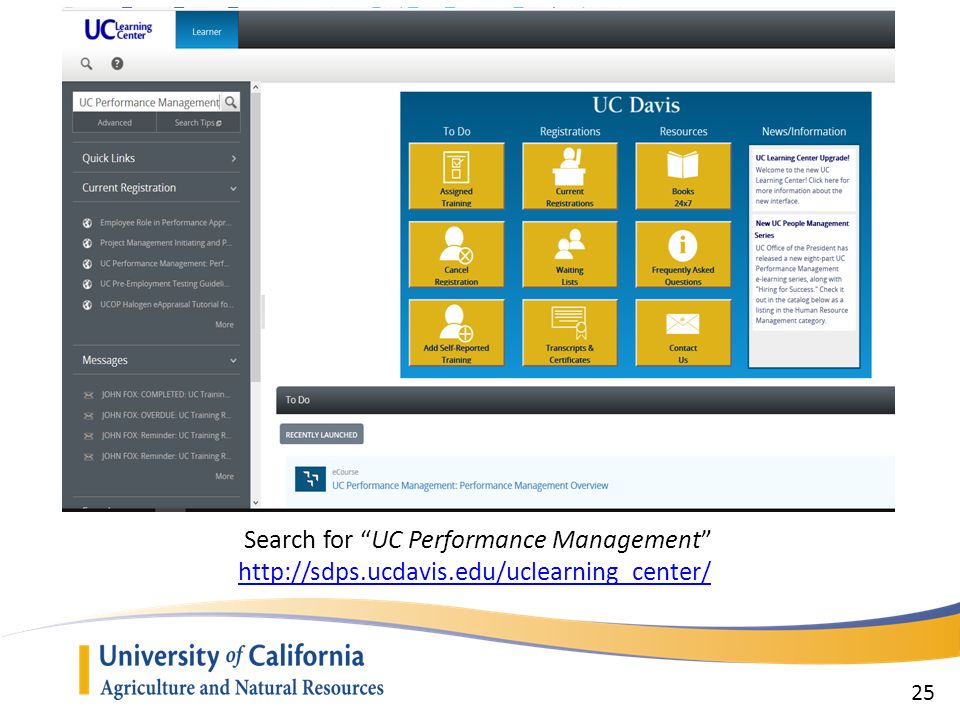Open the Assigned Training tile
This screenshot has width=960, height=720.
pos(456,176)
